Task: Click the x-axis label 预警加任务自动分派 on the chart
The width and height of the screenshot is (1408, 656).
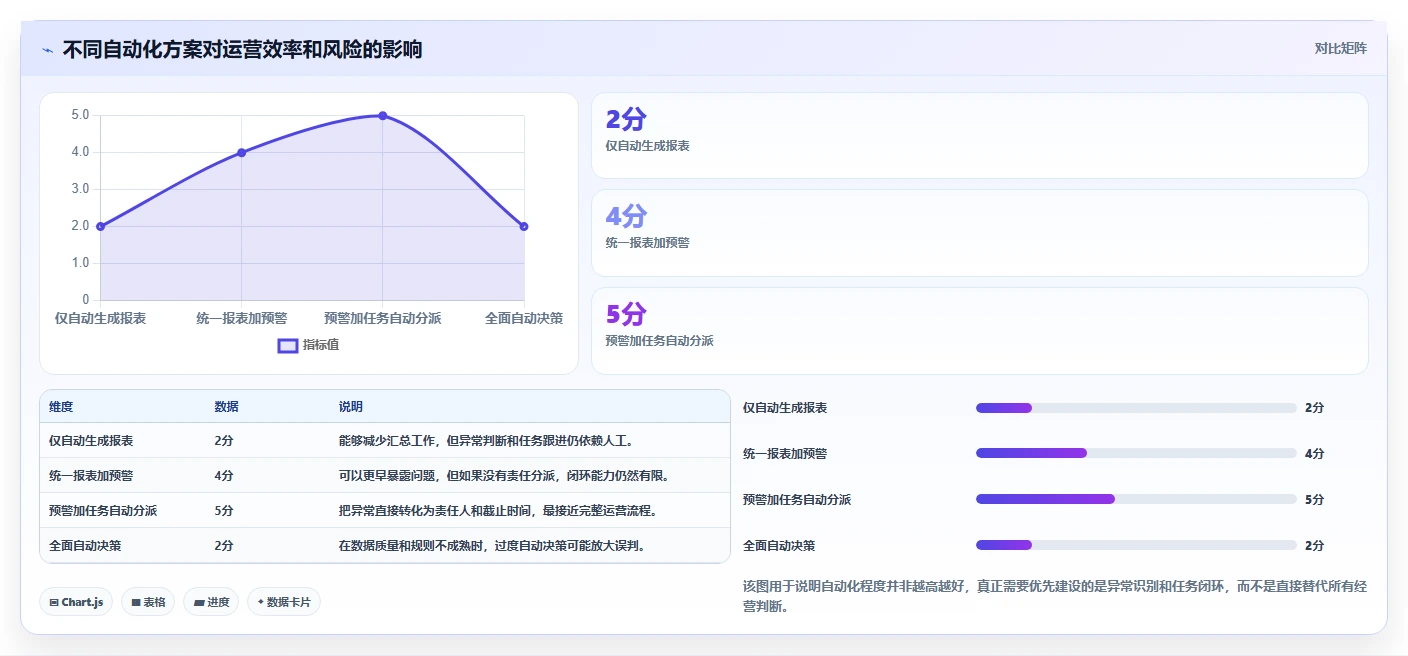Action: click(x=383, y=318)
